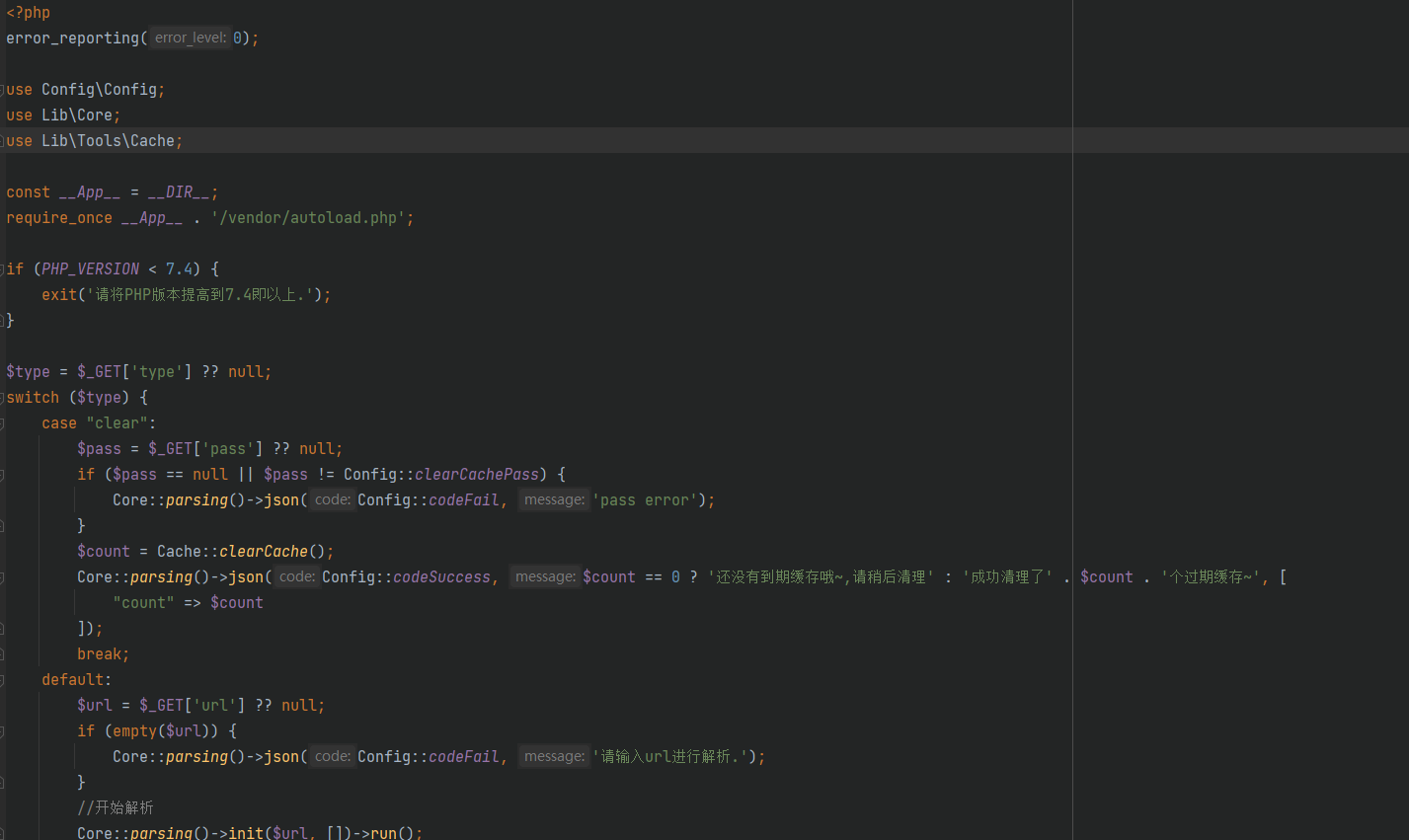Click the '请输入url进行解析.' string
Screen dimensions: 1409x840
click(x=670, y=757)
